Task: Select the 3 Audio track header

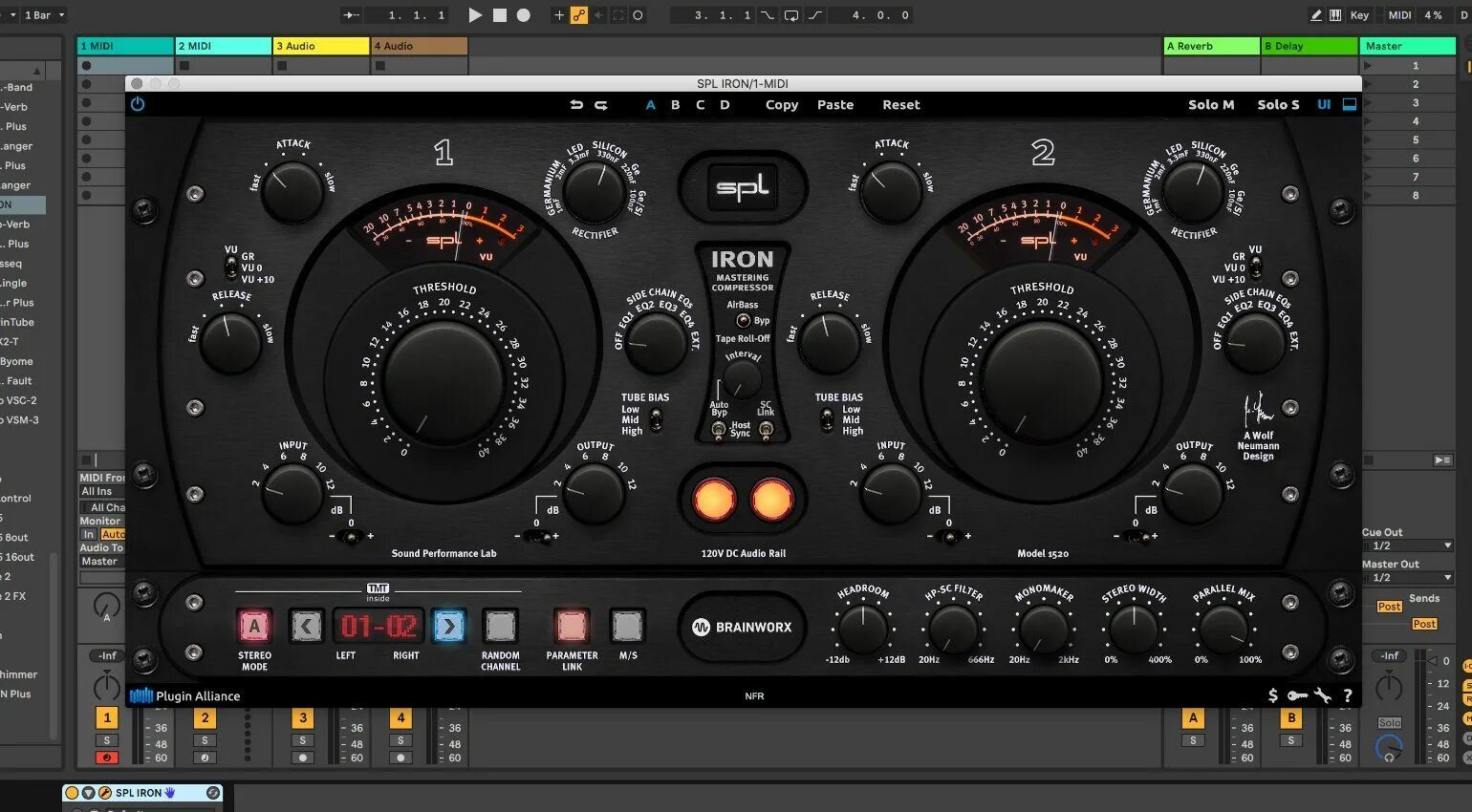Action: point(321,46)
